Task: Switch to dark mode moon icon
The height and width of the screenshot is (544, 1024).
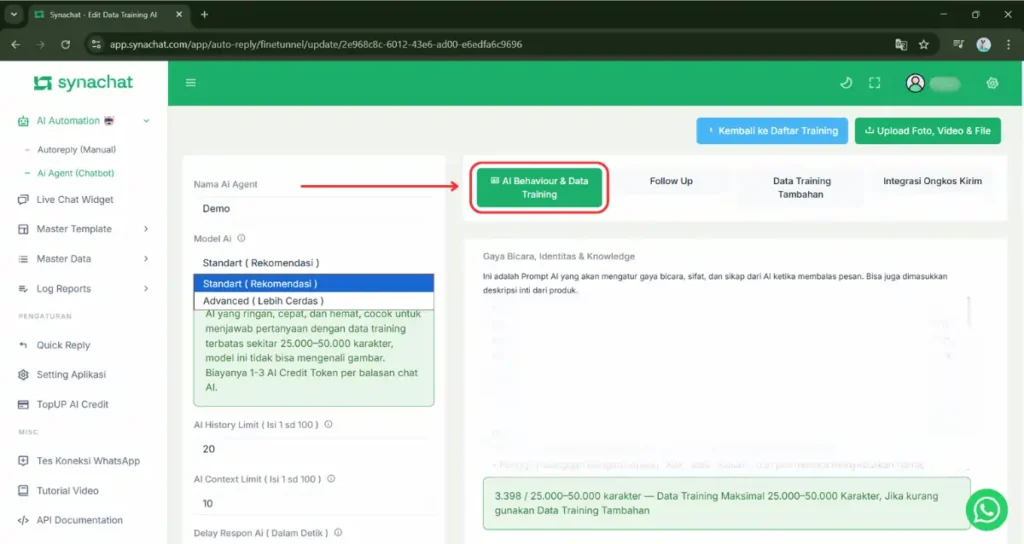Action: click(846, 83)
